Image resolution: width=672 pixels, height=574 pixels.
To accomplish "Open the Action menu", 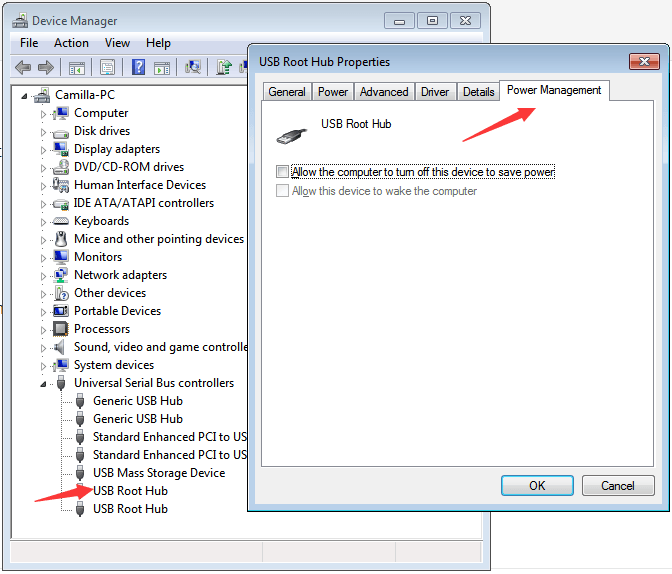I will (x=71, y=43).
